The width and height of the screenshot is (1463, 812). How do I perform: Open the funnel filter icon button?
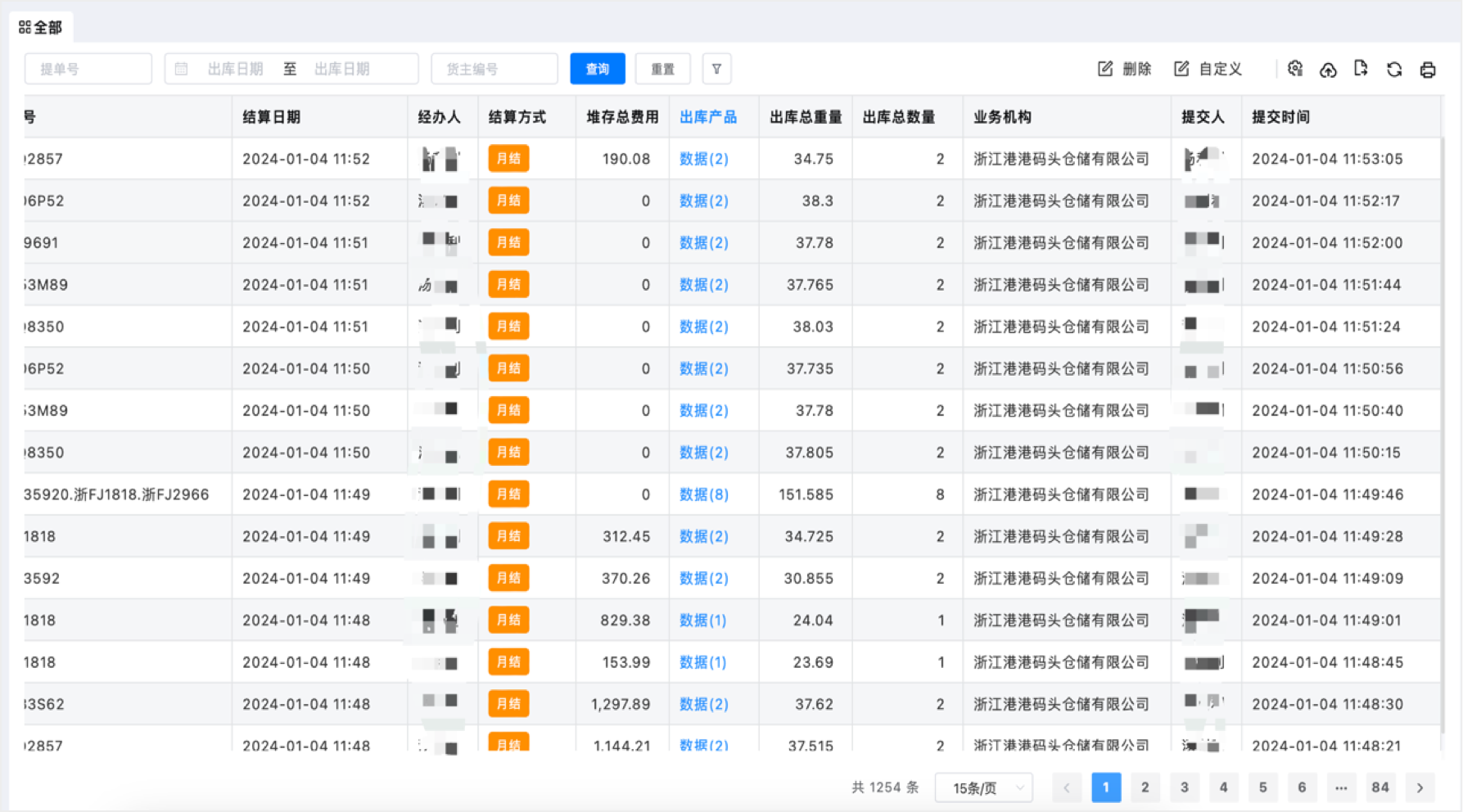click(x=716, y=69)
